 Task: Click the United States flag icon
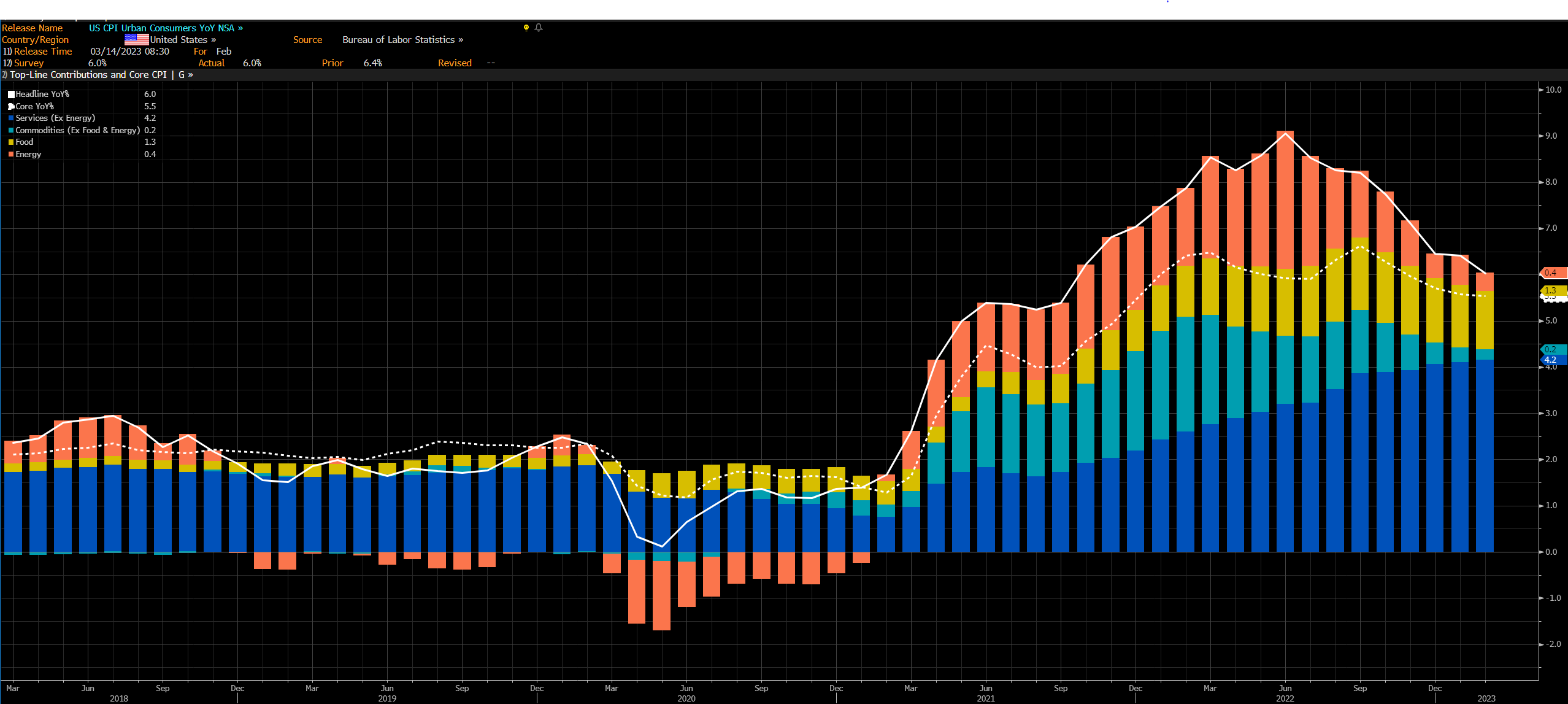click(x=136, y=39)
